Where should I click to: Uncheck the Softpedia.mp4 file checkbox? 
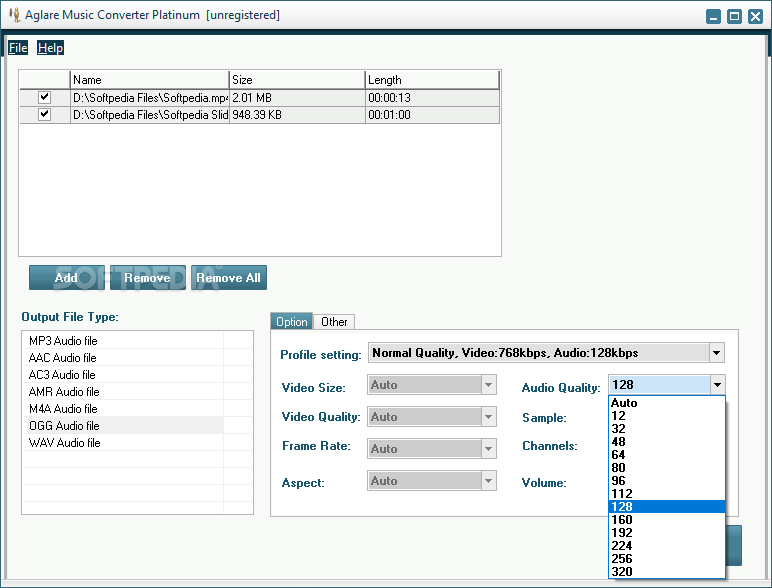(x=44, y=97)
